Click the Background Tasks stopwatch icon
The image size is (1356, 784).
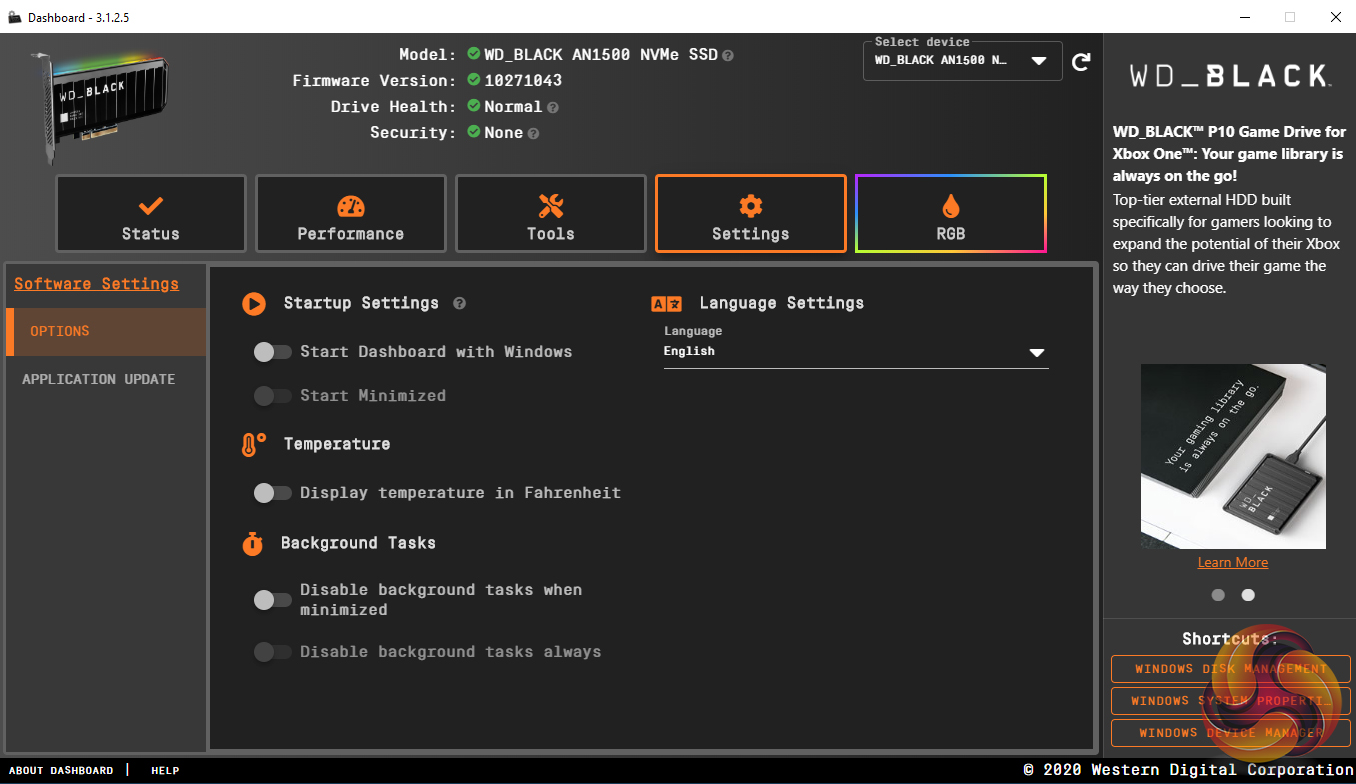(253, 544)
